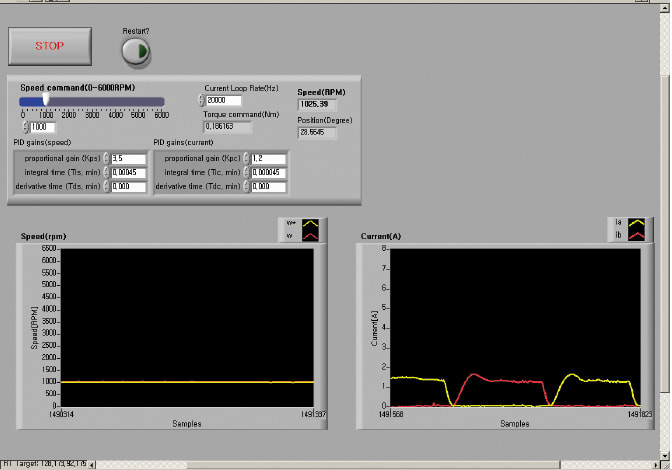672x470 pixels.
Task: Click the stepper for speed proportional gain Kps
Action: 106,159
